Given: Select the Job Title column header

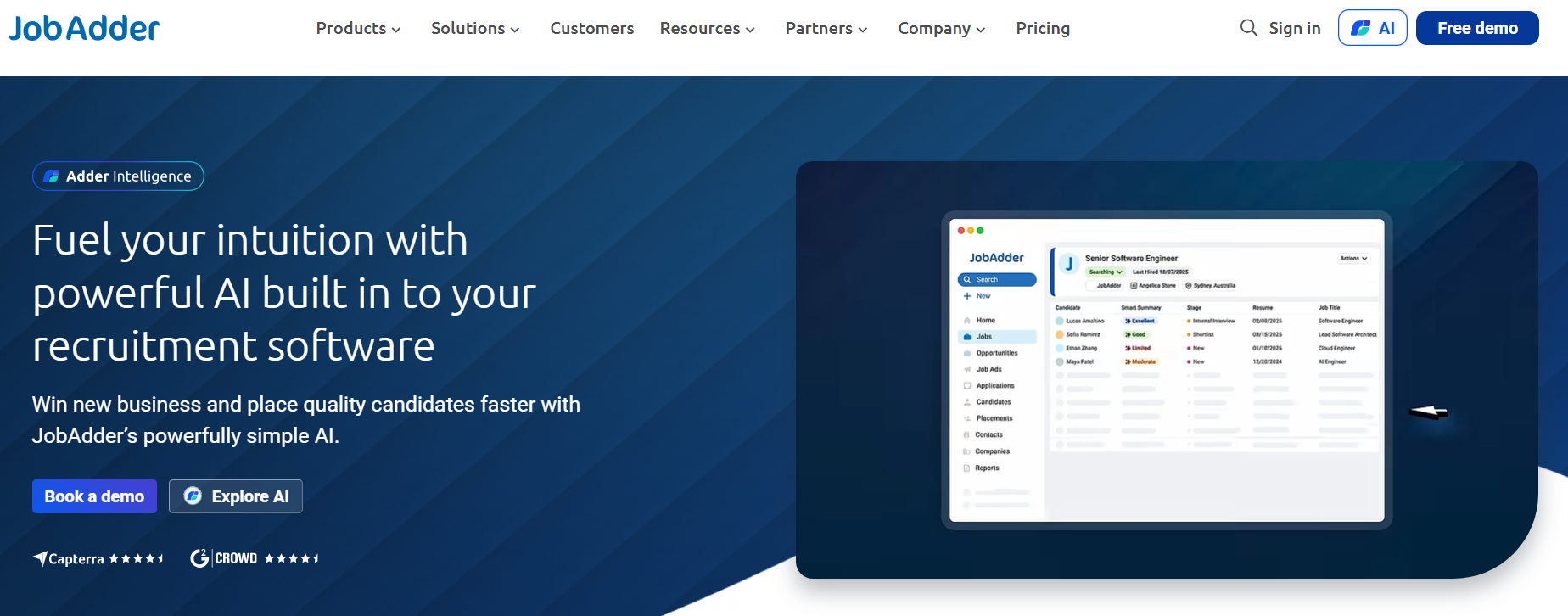Looking at the screenshot, I should [1329, 308].
